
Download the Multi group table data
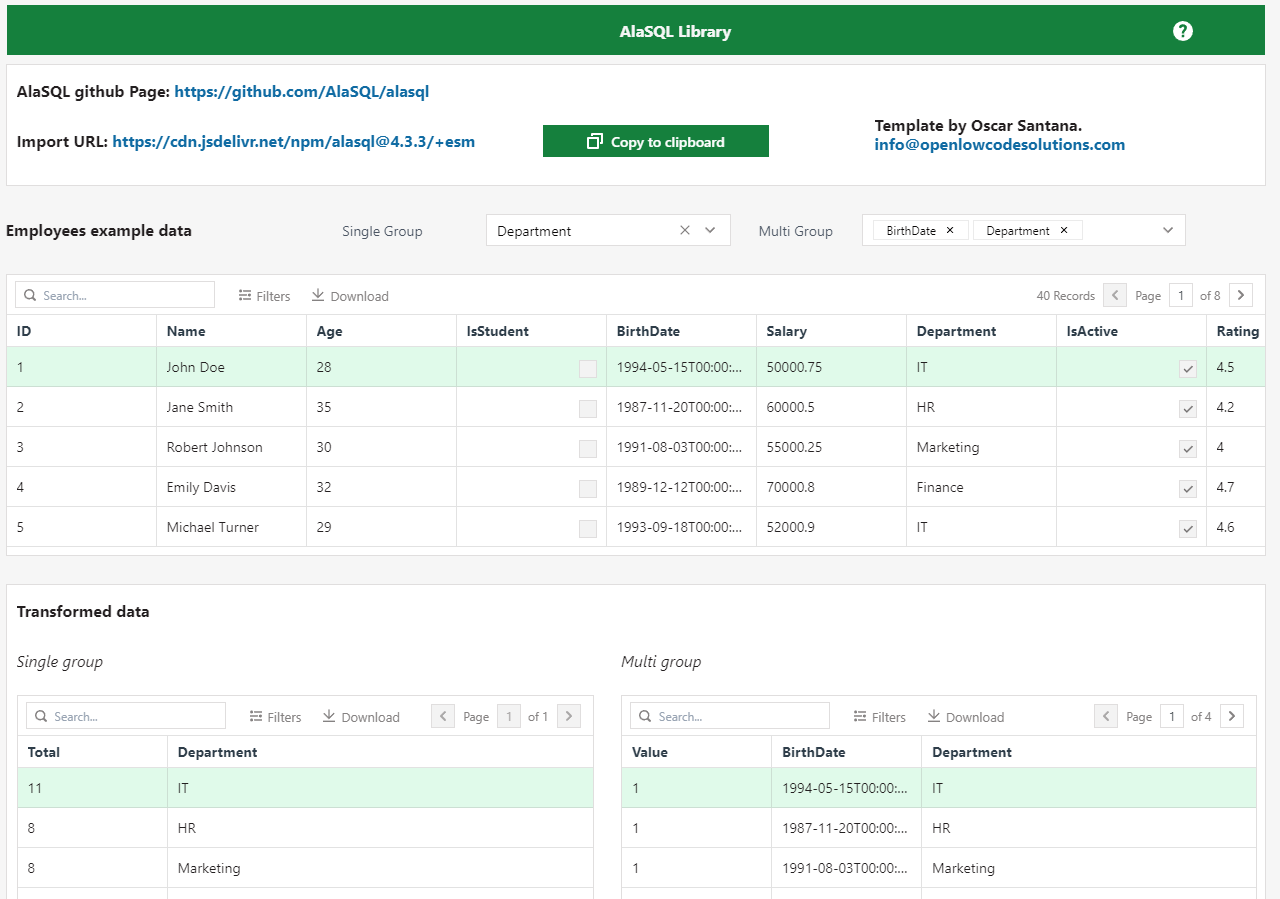[x=965, y=717]
